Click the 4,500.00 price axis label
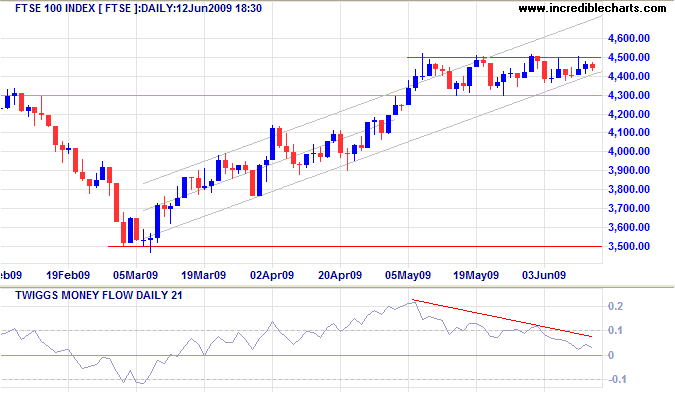Image resolution: width=675 pixels, height=395 pixels. pos(629,57)
